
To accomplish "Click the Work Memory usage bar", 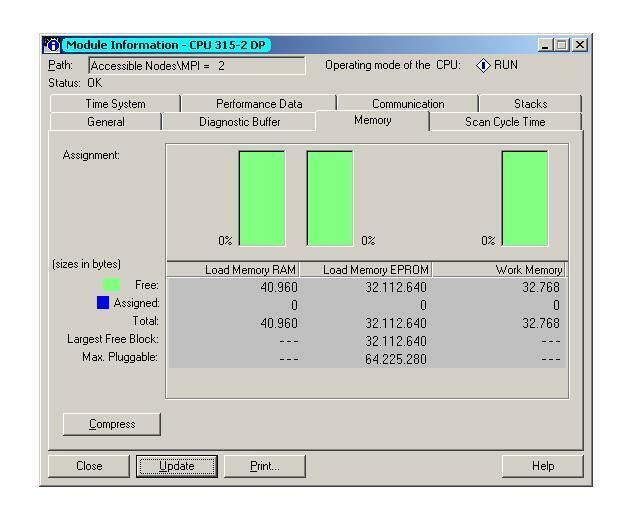I will (525, 198).
